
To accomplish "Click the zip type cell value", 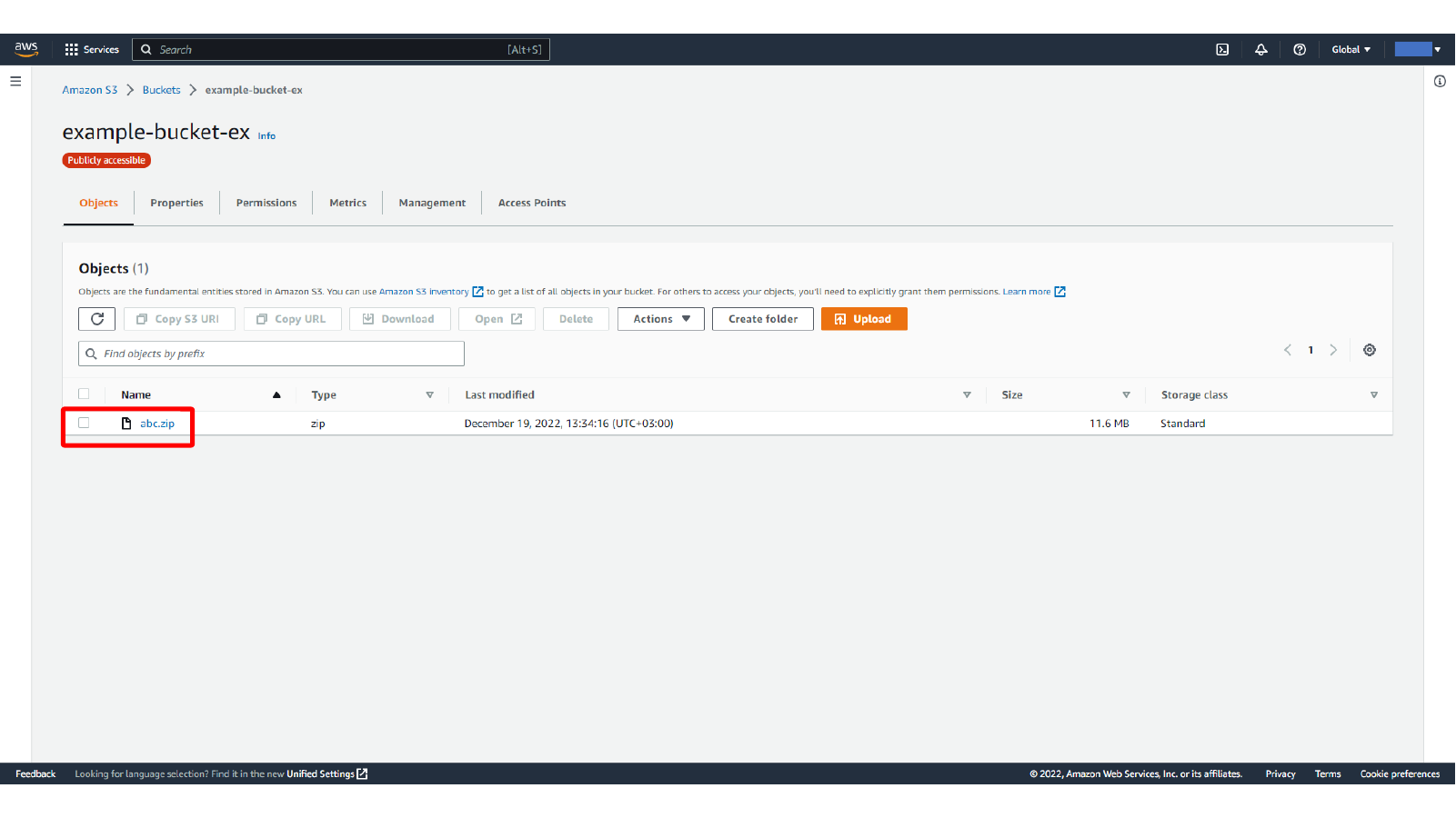I will [317, 424].
